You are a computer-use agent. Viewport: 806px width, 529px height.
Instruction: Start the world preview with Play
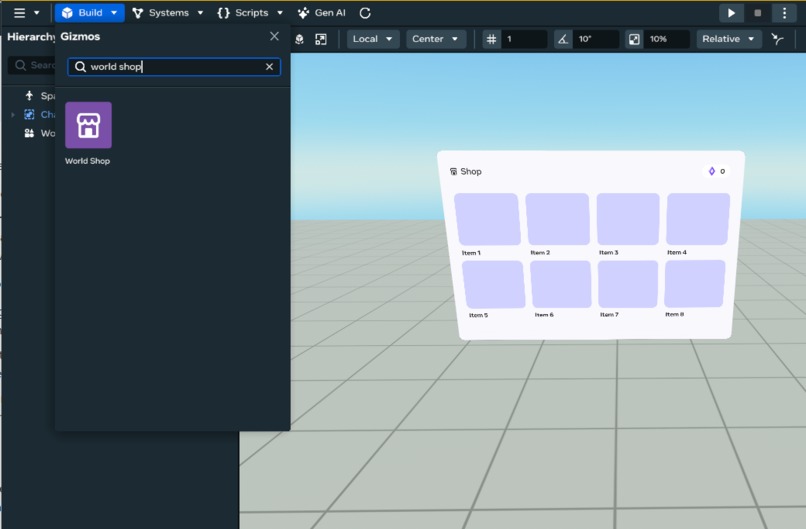point(731,13)
